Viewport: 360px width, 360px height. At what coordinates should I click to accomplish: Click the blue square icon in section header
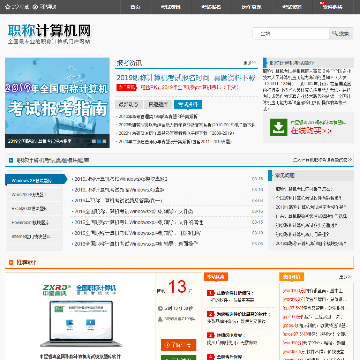[11, 160]
